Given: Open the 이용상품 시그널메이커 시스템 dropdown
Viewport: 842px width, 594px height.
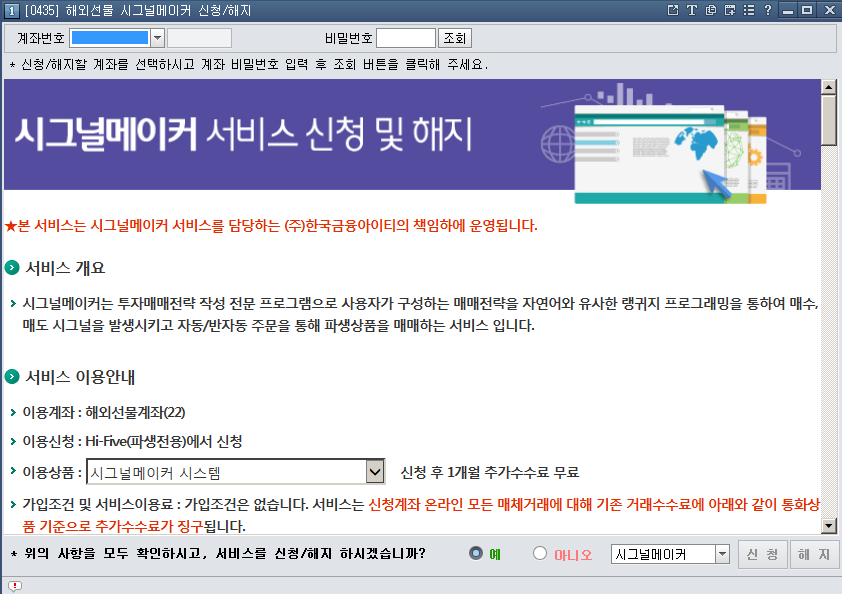Looking at the screenshot, I should point(375,472).
